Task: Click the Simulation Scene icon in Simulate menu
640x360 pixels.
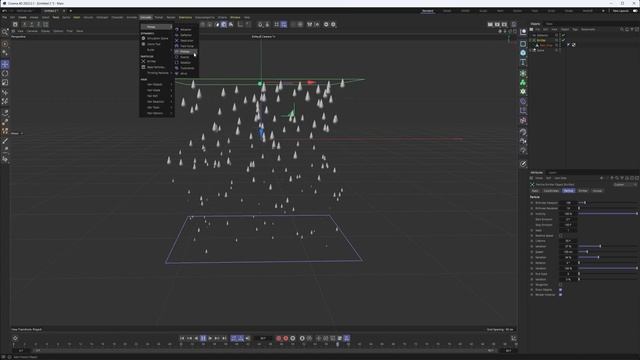Action: 143,38
